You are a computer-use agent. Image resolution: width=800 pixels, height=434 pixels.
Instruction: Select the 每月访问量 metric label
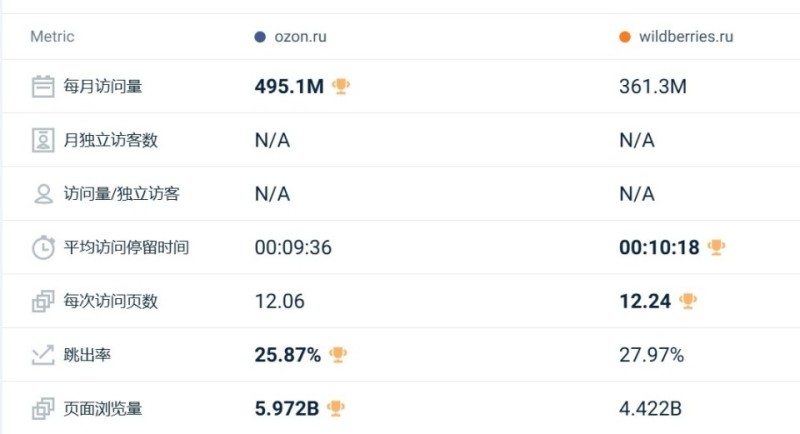tap(103, 86)
